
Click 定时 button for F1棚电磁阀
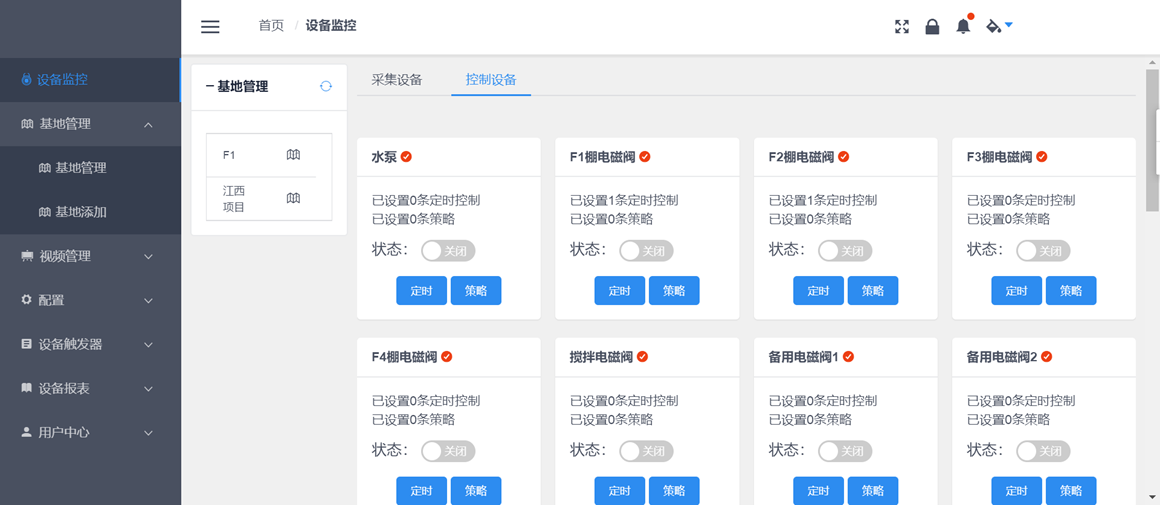(x=619, y=291)
